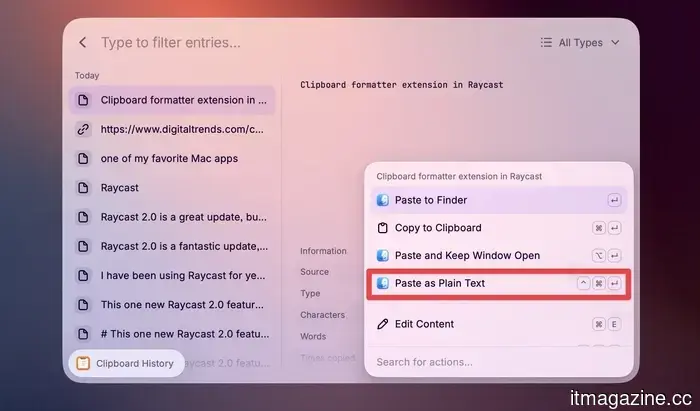Click Finder icon beside Paste to Finder
Screen dimensions: 700x411
(383, 200)
